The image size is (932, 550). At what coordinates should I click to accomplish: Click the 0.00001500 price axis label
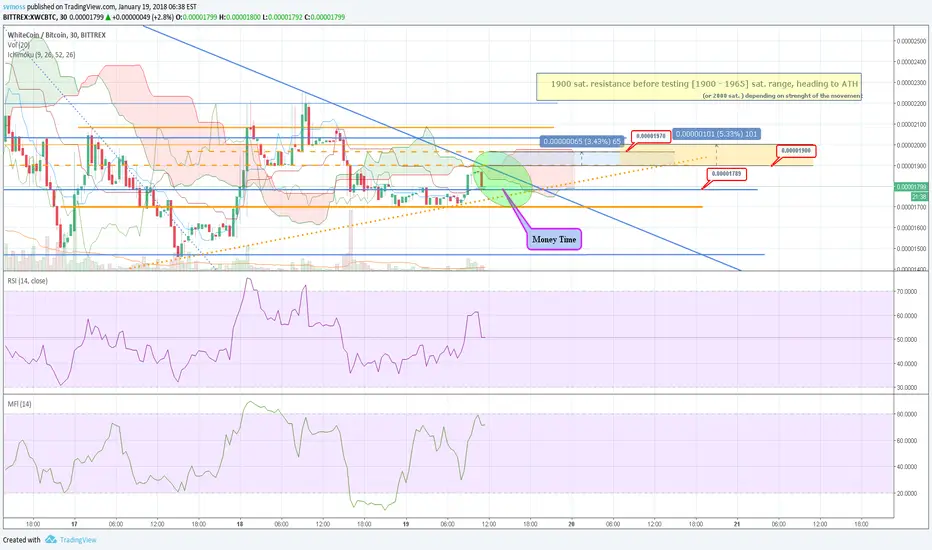point(911,249)
